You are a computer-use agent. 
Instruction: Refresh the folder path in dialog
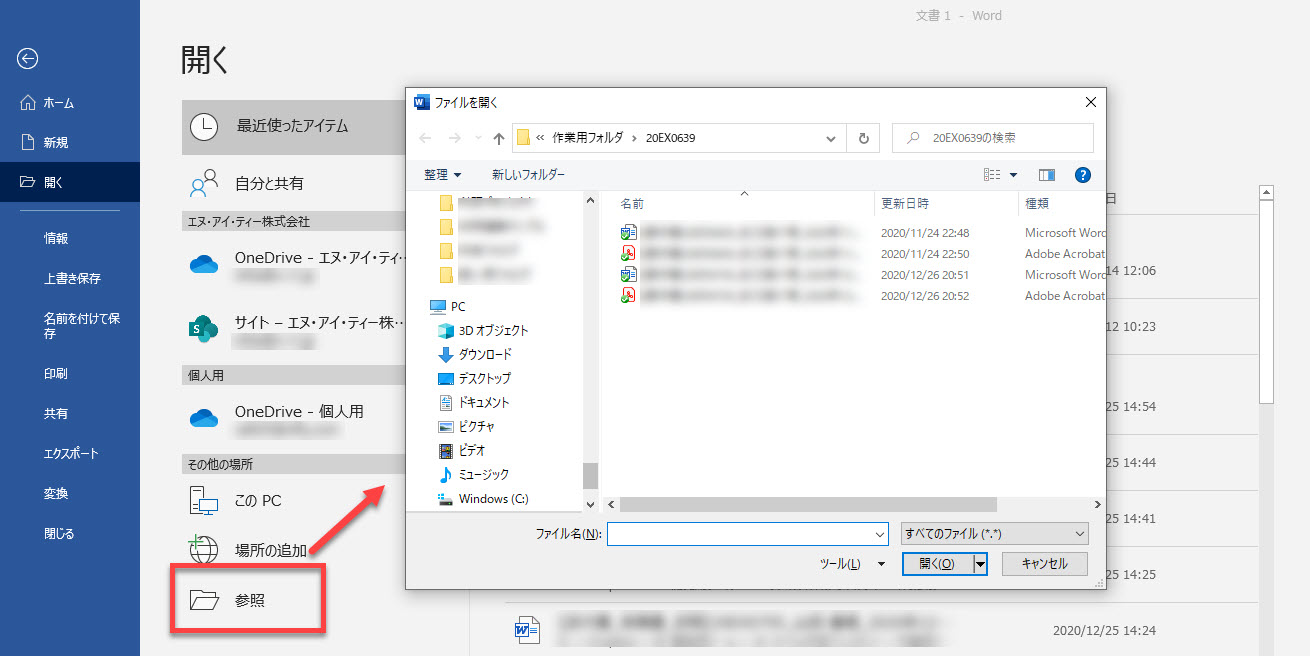(x=863, y=138)
